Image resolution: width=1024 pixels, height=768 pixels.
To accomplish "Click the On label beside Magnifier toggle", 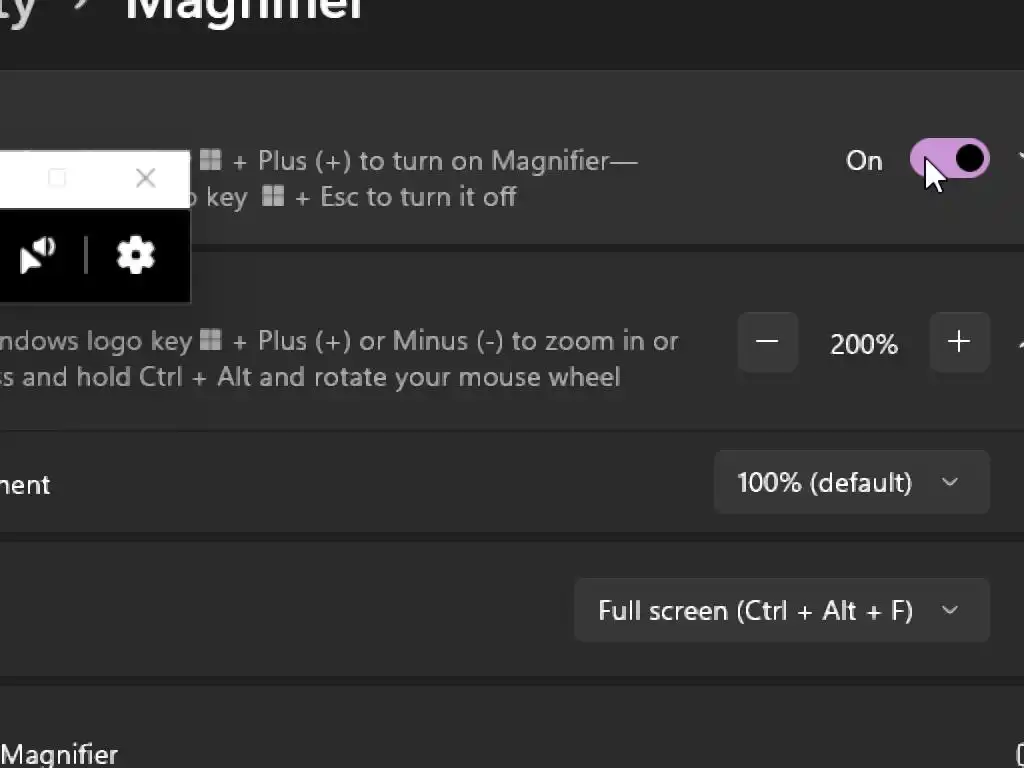I will (x=864, y=161).
